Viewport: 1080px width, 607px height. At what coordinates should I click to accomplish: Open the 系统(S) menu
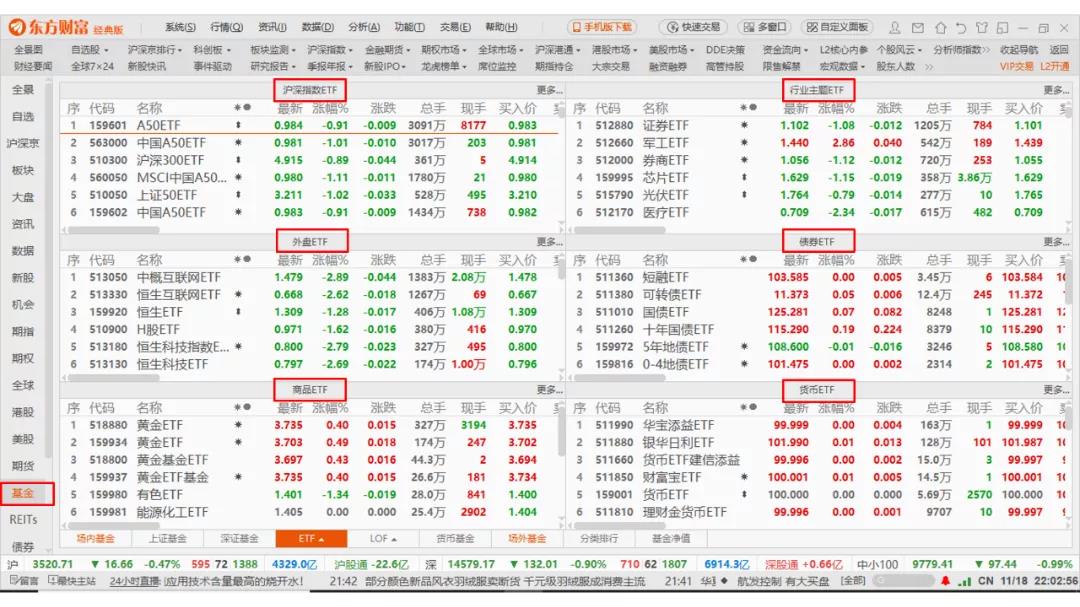[180, 28]
